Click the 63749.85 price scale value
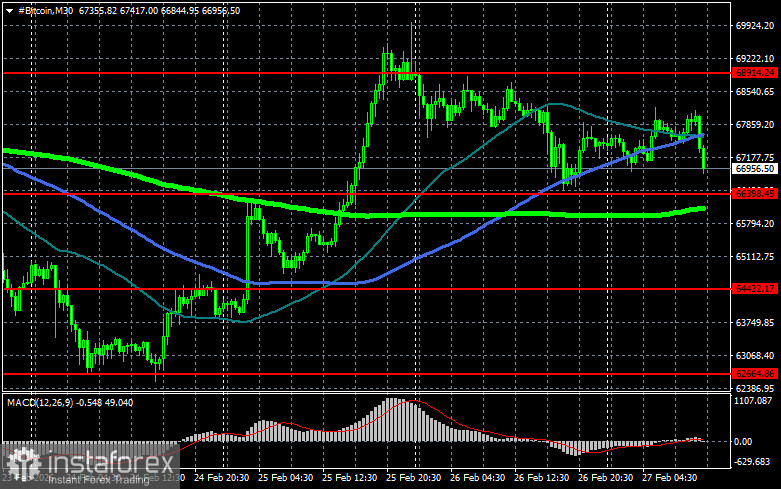Screen dimensions: 781x489 point(755,323)
